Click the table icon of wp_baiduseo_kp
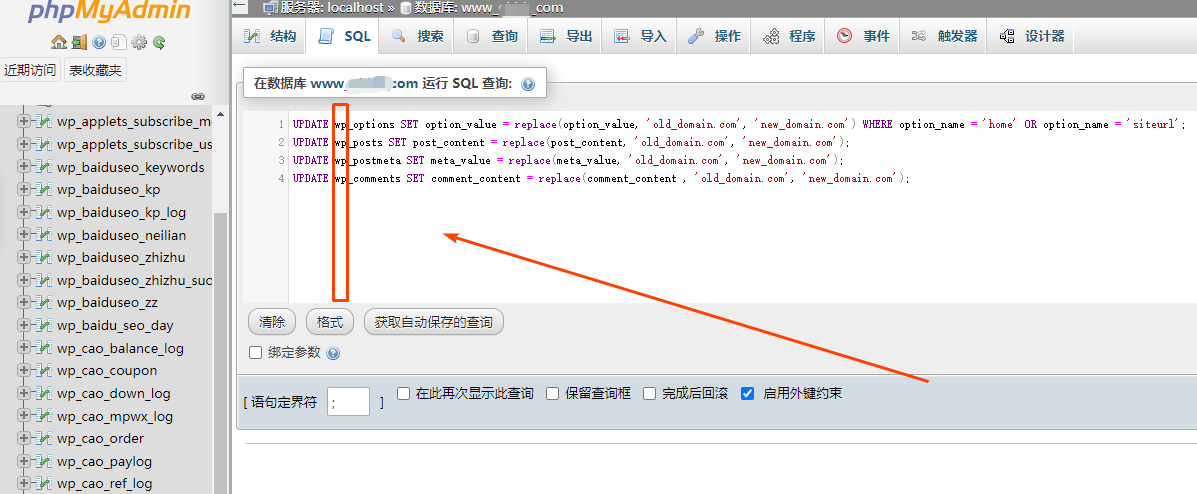The image size is (1197, 494). 44,189
